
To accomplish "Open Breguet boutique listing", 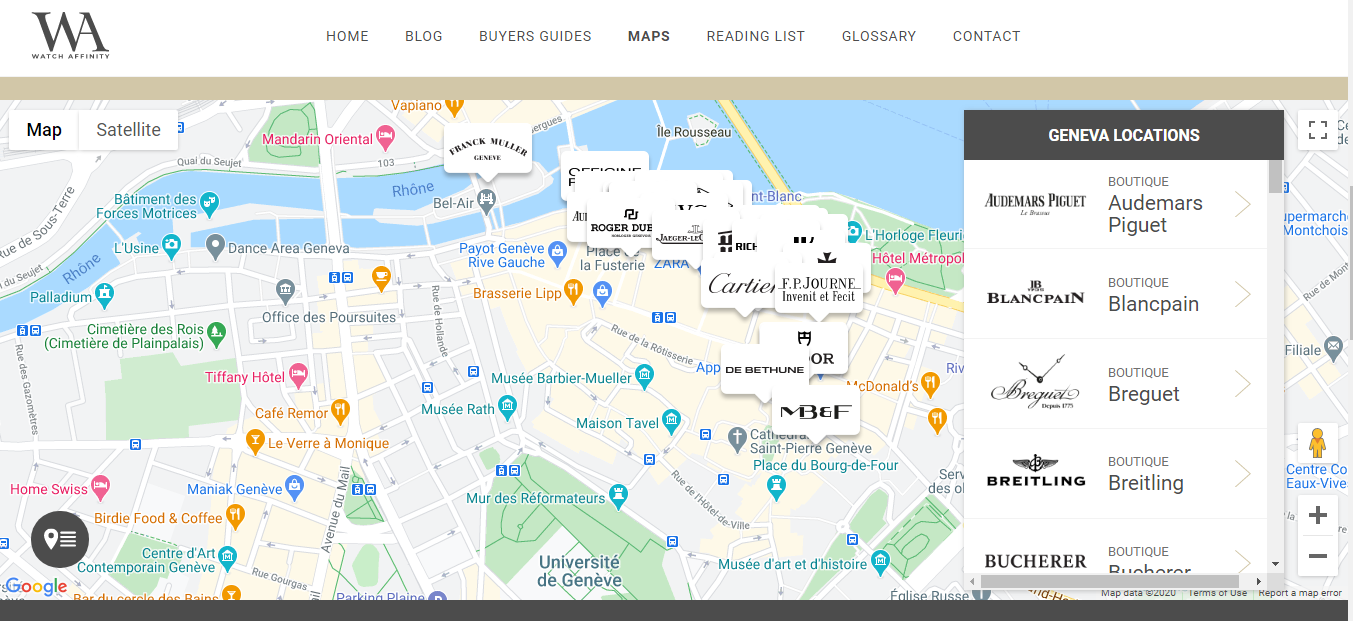I will [x=1115, y=384].
